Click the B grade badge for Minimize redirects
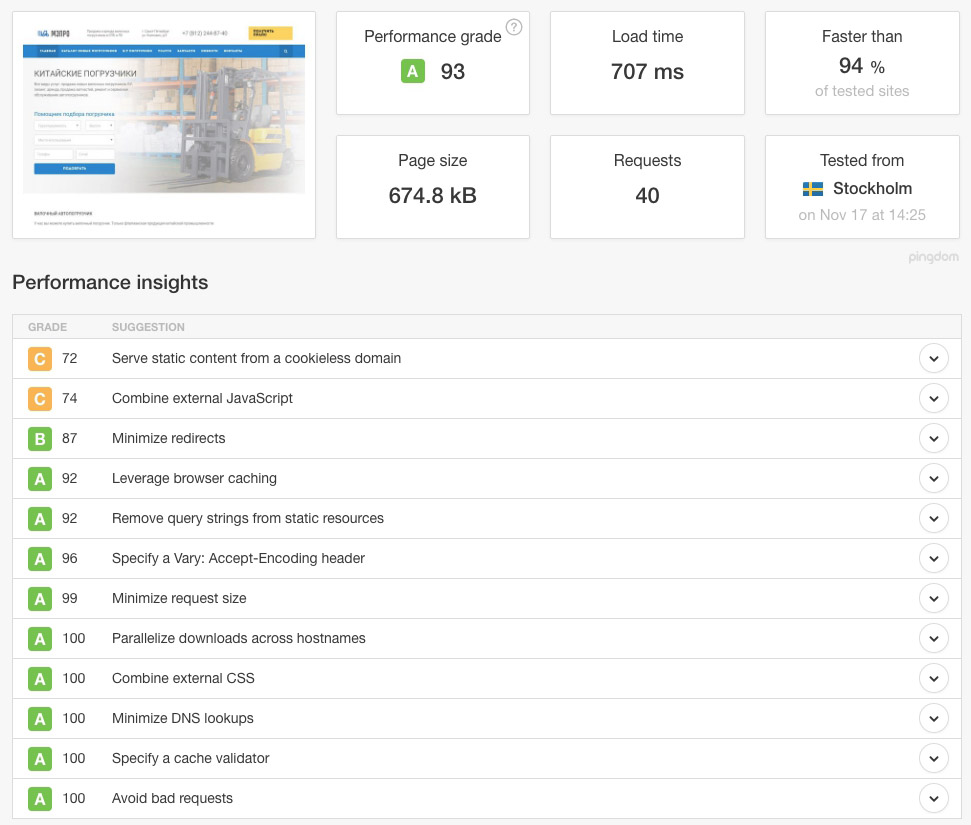 tap(40, 439)
